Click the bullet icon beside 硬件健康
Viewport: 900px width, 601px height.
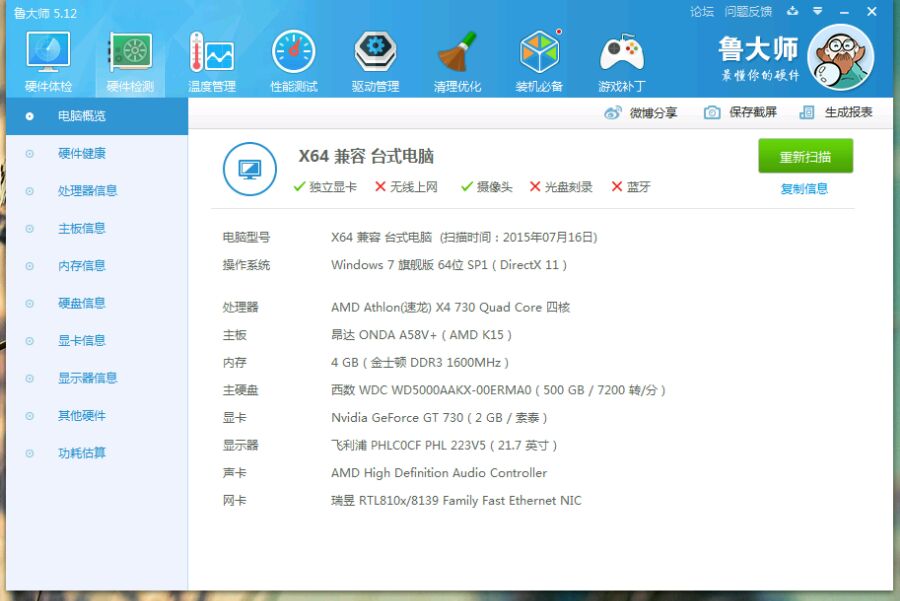coord(29,154)
